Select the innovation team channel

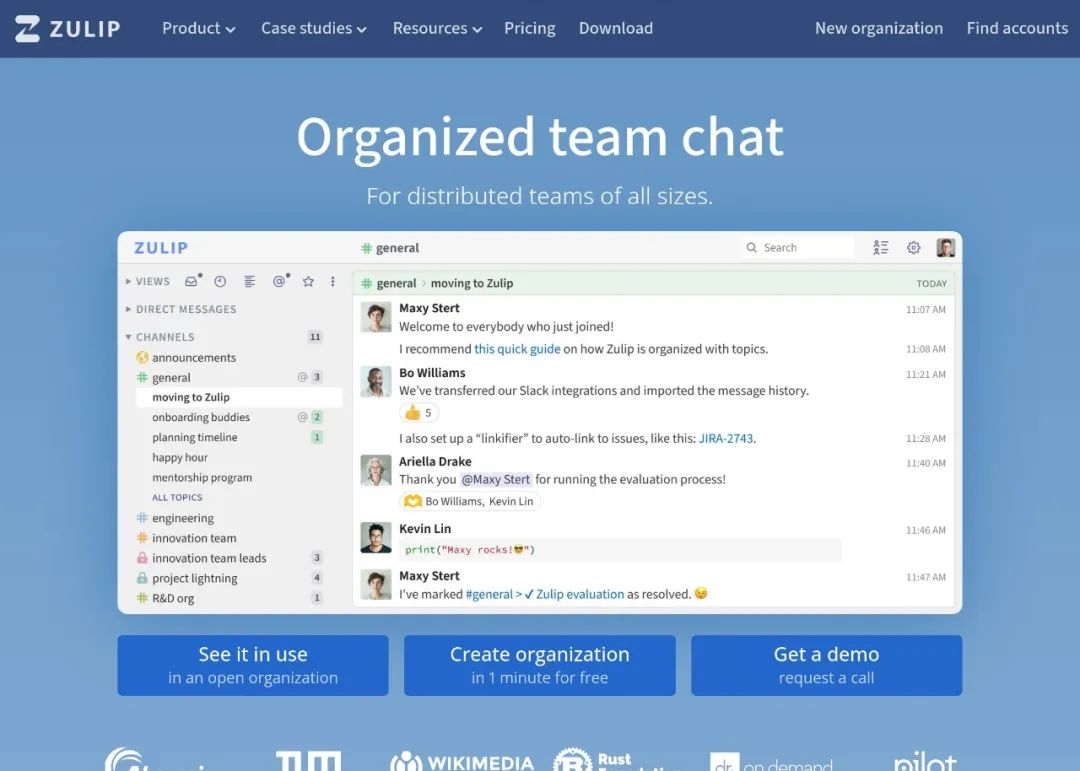(x=194, y=538)
